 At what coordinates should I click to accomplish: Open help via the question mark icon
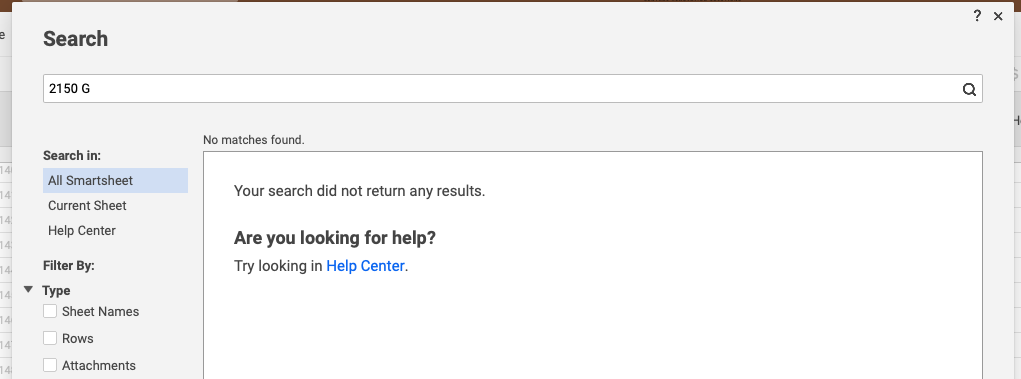pos(977,16)
